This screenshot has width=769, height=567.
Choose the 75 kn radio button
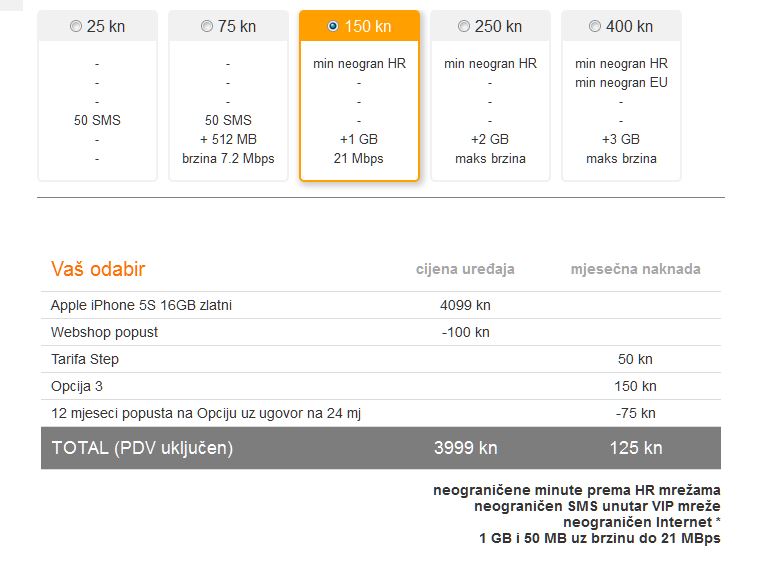pyautogui.click(x=207, y=26)
